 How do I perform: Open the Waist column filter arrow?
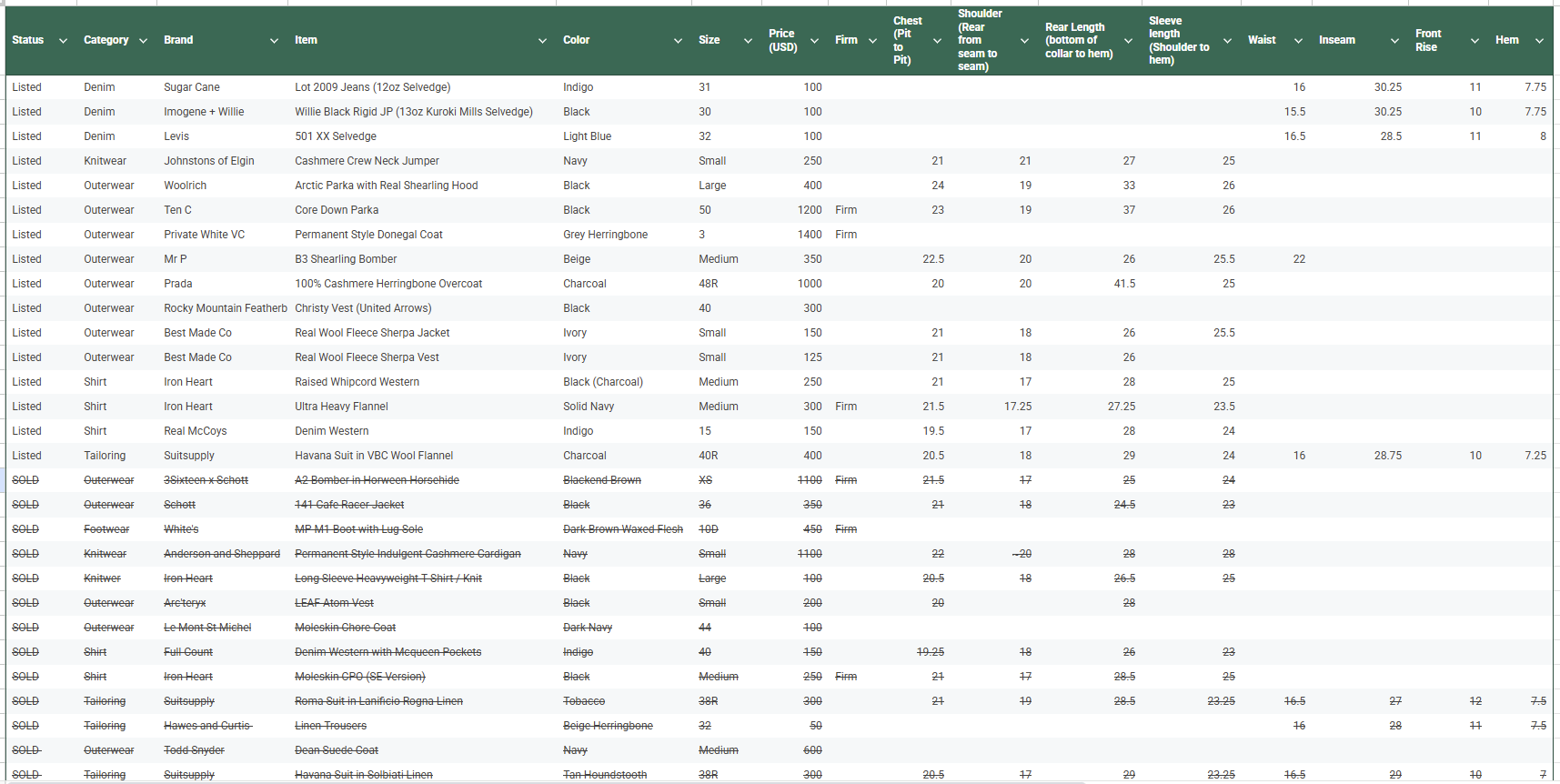tap(1298, 41)
